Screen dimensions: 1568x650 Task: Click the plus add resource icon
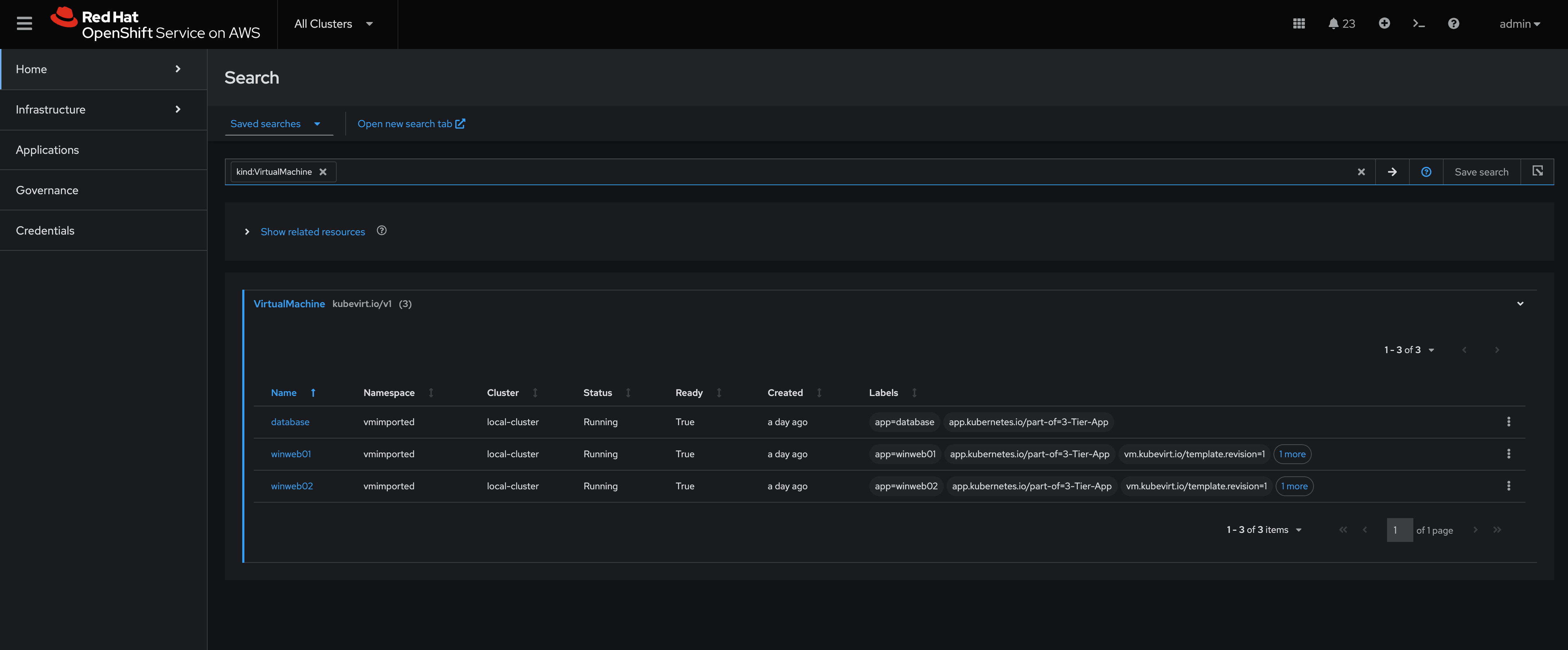pyautogui.click(x=1384, y=23)
